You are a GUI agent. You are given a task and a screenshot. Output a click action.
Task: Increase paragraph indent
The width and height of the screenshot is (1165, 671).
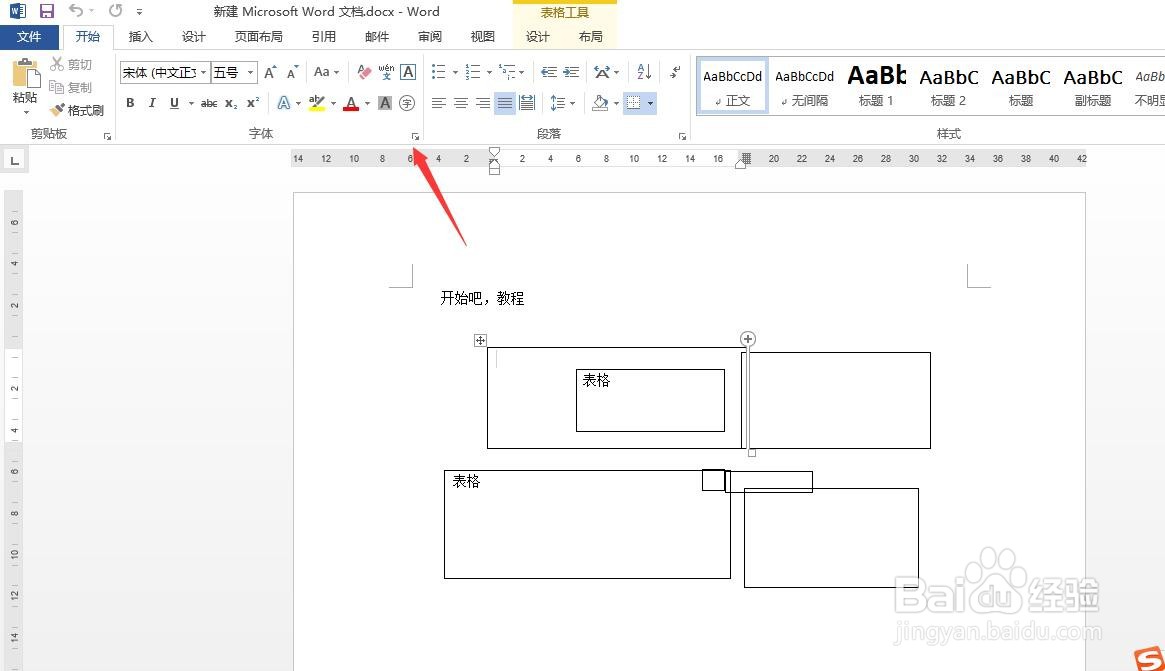(x=571, y=72)
